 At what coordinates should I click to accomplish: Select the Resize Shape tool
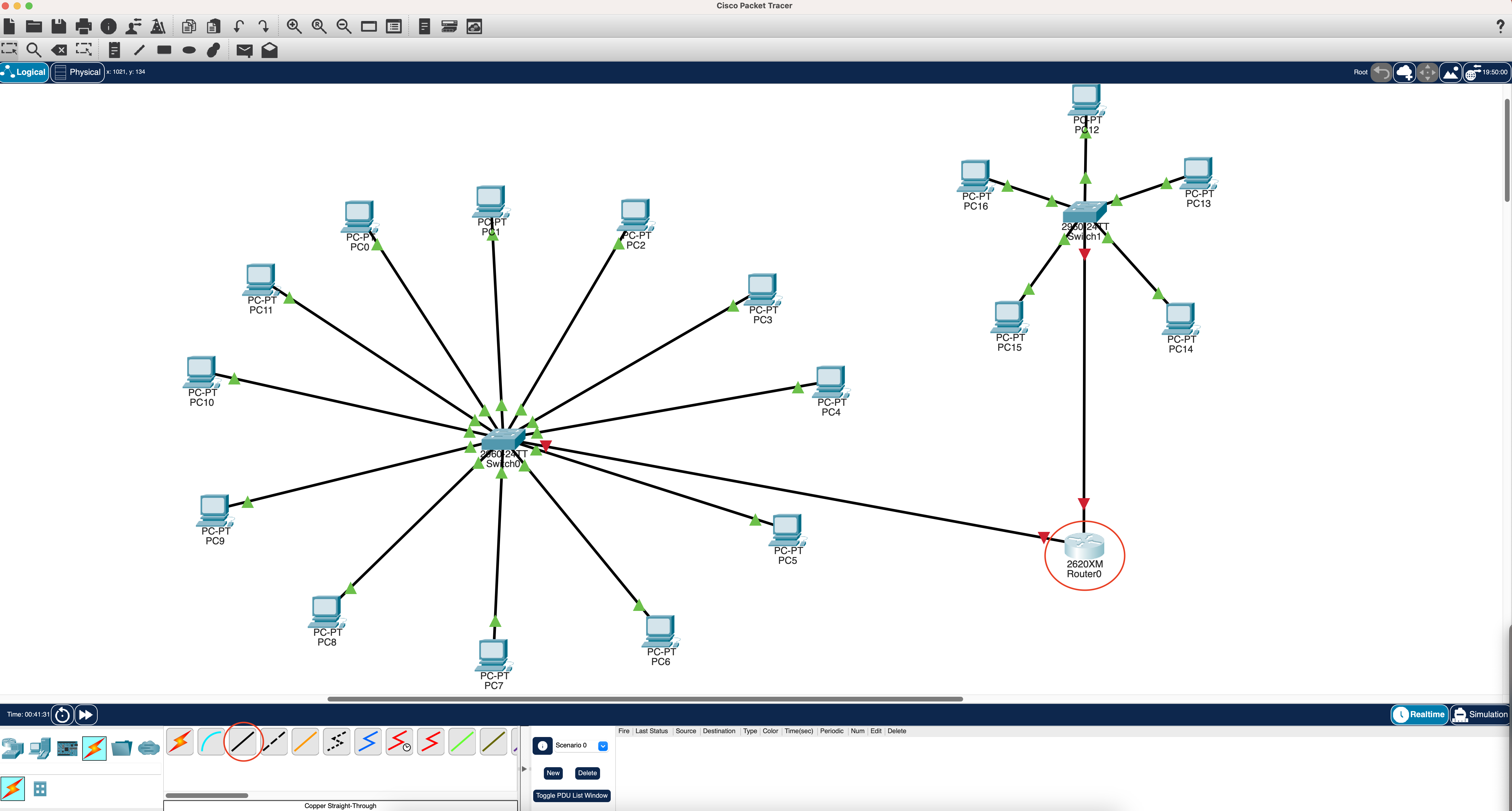point(84,49)
